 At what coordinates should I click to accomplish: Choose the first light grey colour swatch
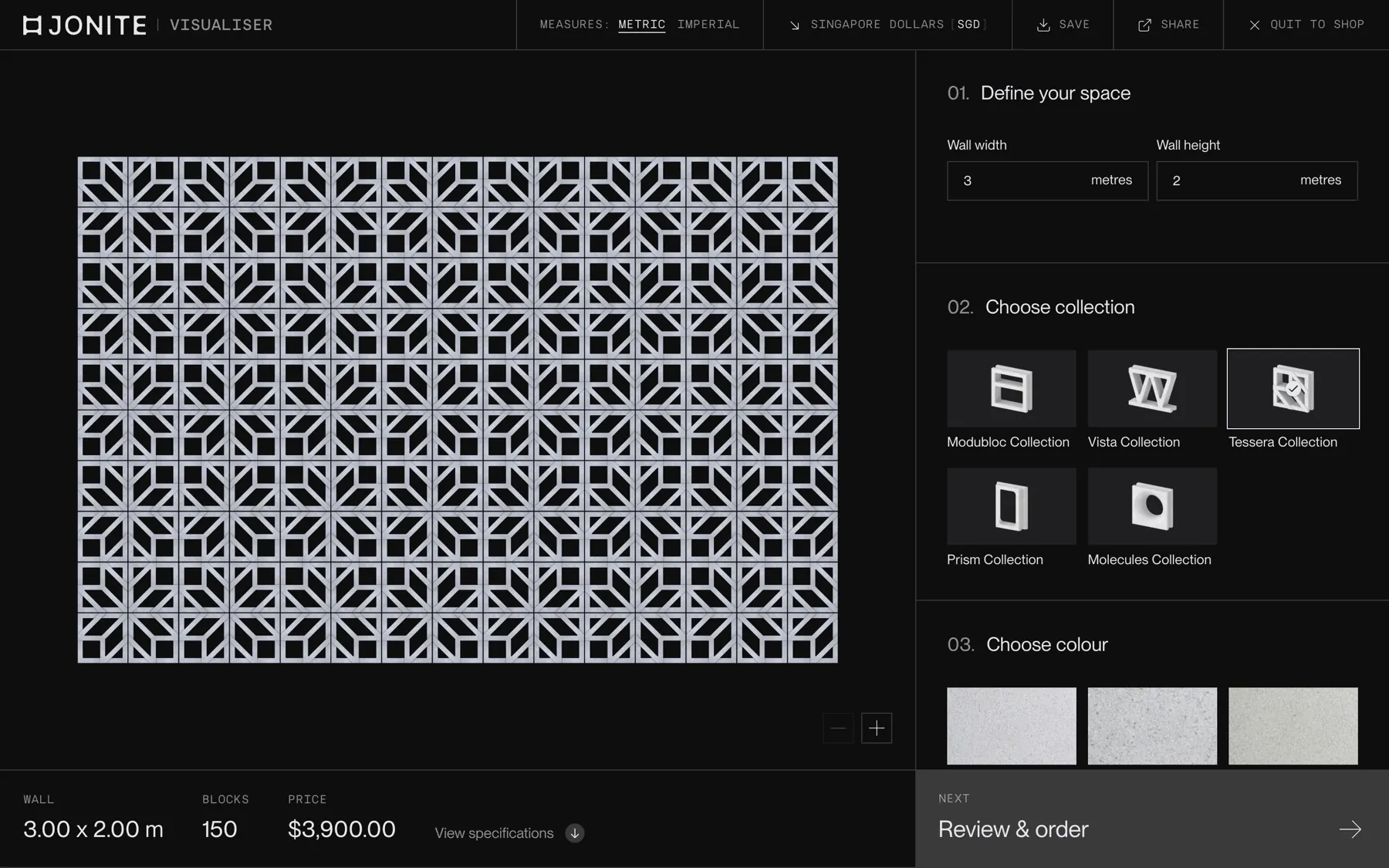(1012, 726)
